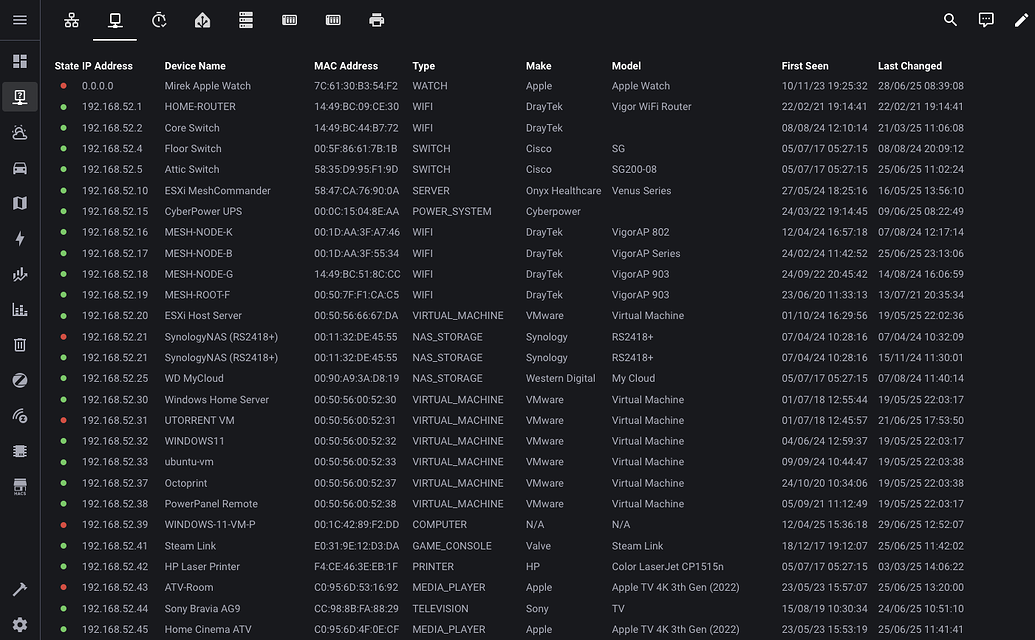Image resolution: width=1035 pixels, height=640 pixels.
Task: Open the server rack storage tab icon
Action: 246,20
